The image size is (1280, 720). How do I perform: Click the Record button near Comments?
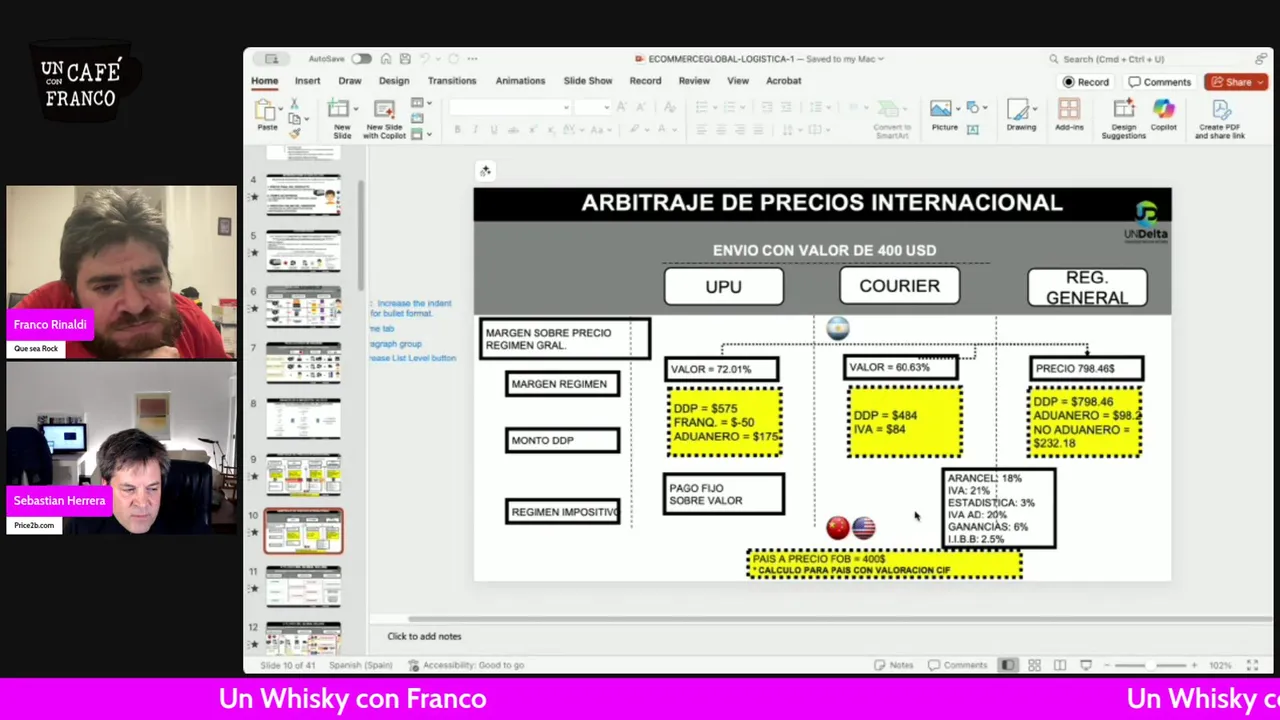point(1085,82)
